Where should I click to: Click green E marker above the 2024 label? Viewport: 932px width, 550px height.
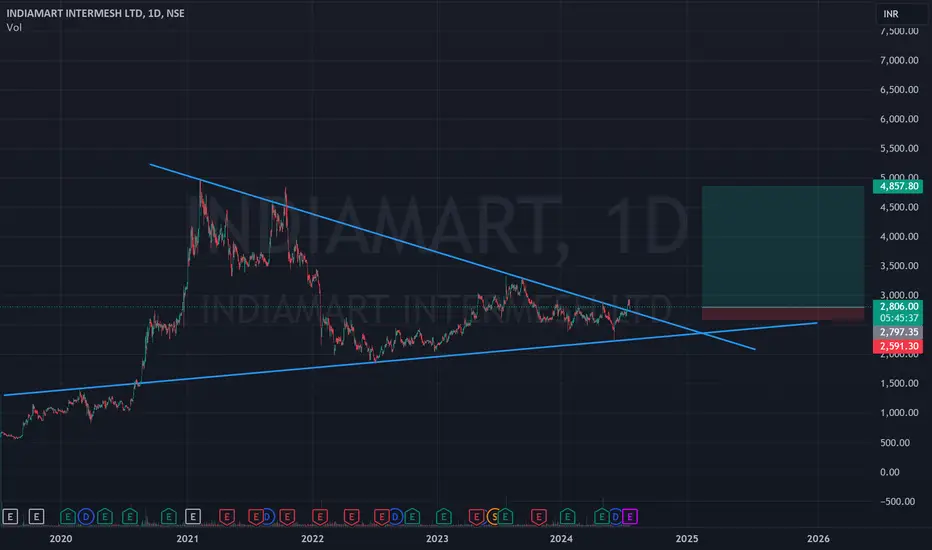(567, 517)
